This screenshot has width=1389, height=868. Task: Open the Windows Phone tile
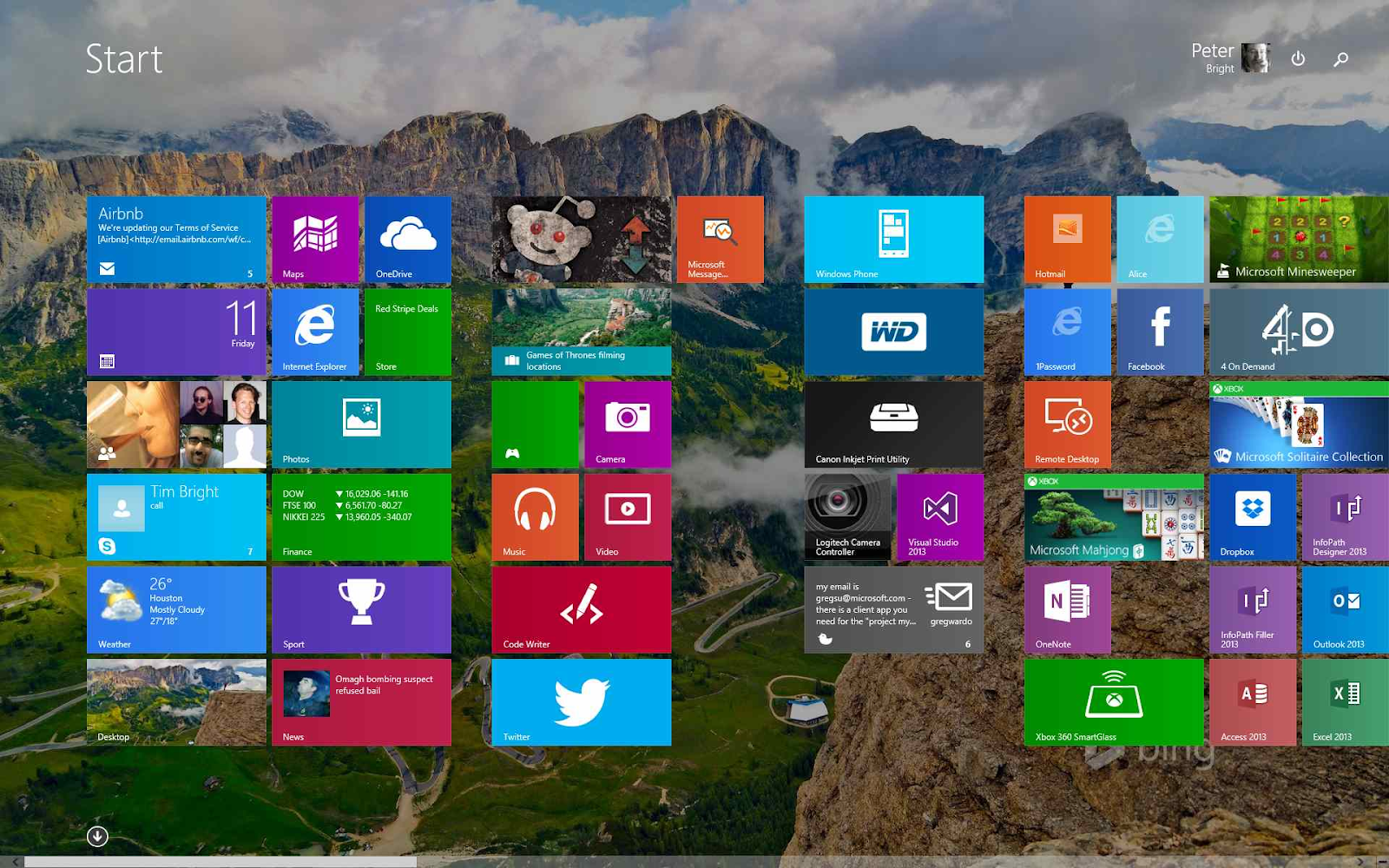coord(894,240)
